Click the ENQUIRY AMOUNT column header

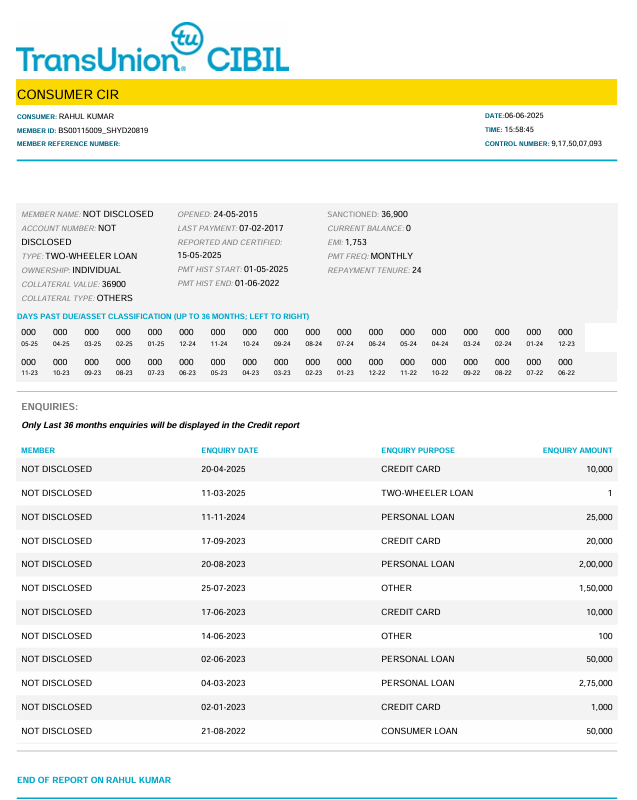(577, 450)
